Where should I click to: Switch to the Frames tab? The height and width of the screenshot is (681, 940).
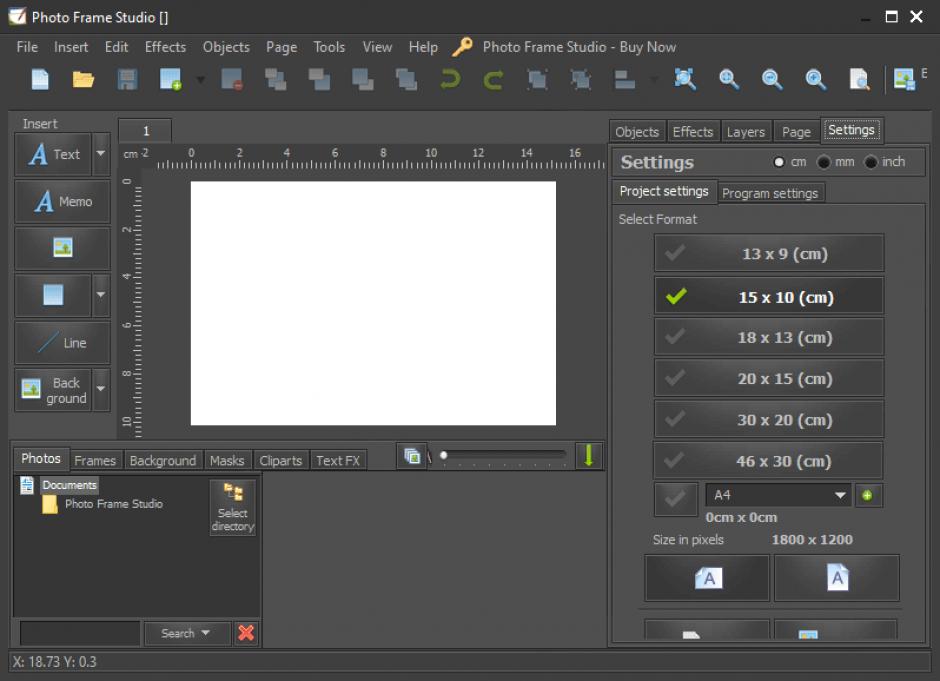[95, 460]
